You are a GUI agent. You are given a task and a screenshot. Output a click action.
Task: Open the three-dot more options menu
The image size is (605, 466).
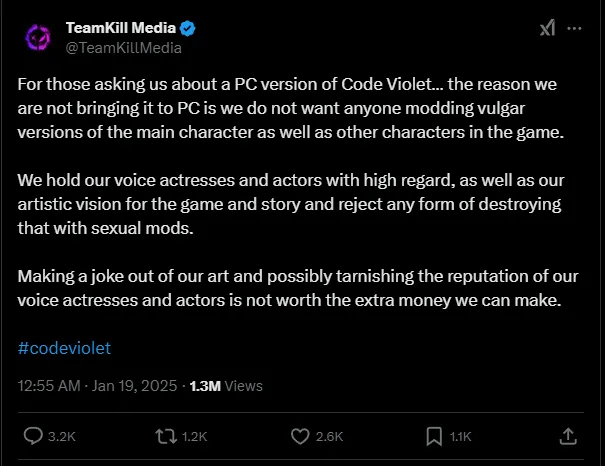click(575, 29)
